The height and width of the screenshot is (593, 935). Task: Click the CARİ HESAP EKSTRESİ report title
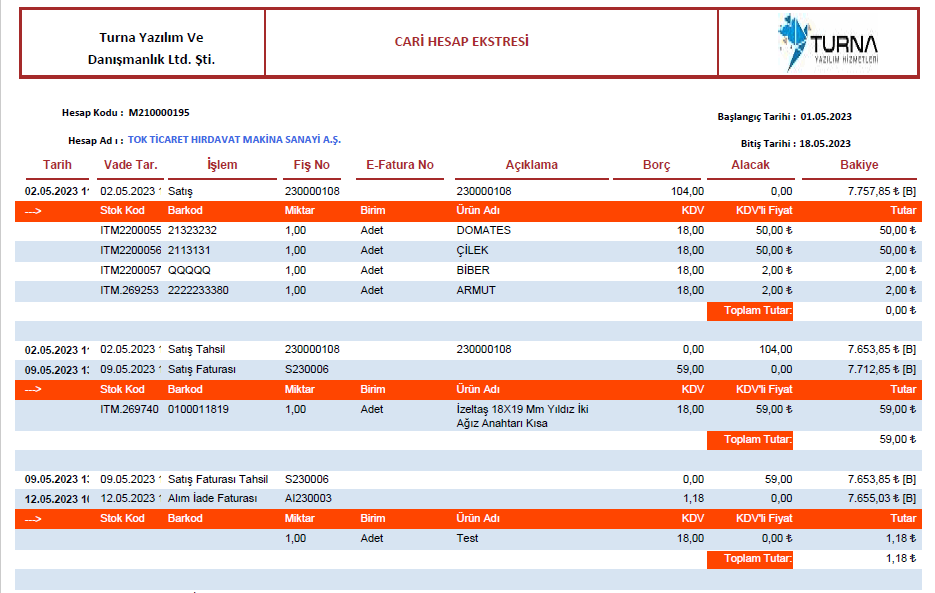click(x=461, y=42)
